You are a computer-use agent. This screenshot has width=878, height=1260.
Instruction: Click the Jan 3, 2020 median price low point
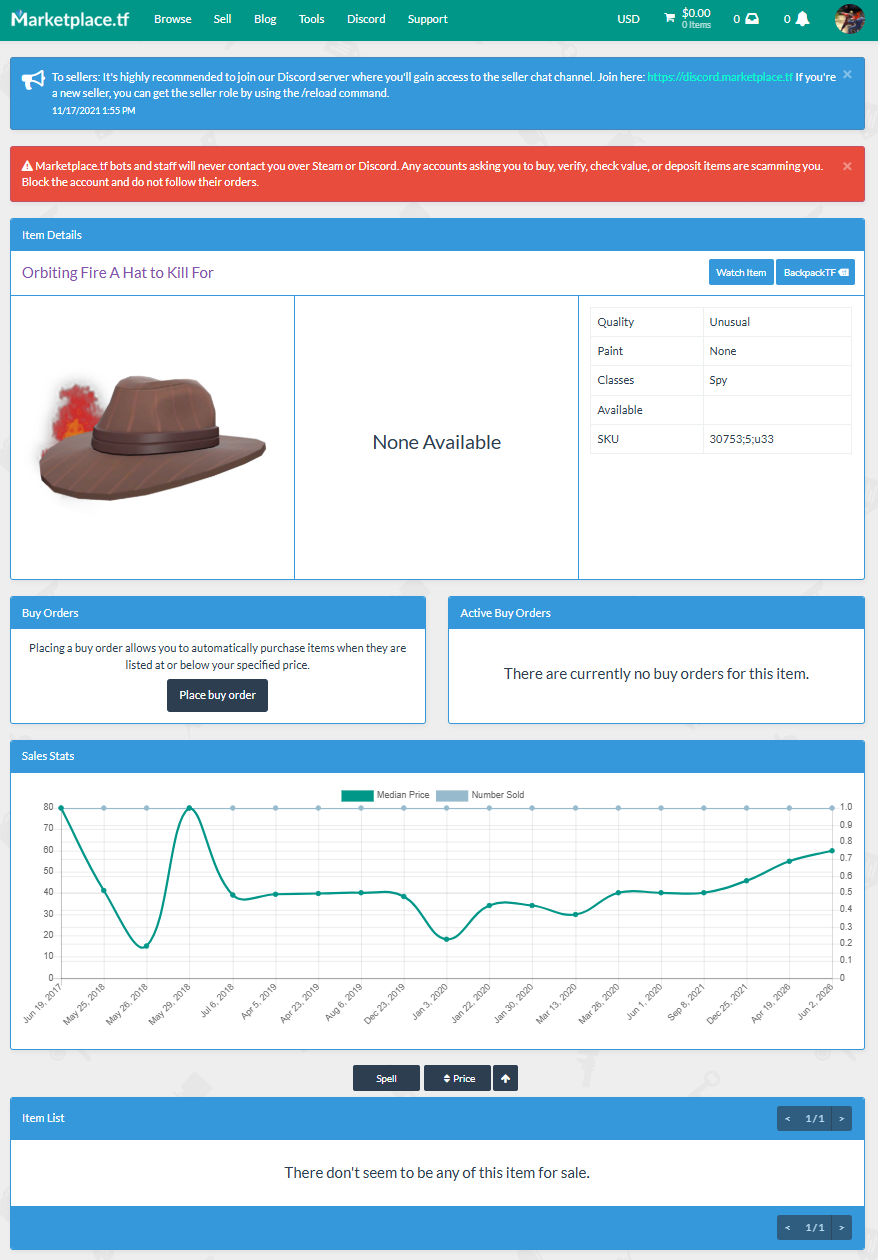[446, 939]
